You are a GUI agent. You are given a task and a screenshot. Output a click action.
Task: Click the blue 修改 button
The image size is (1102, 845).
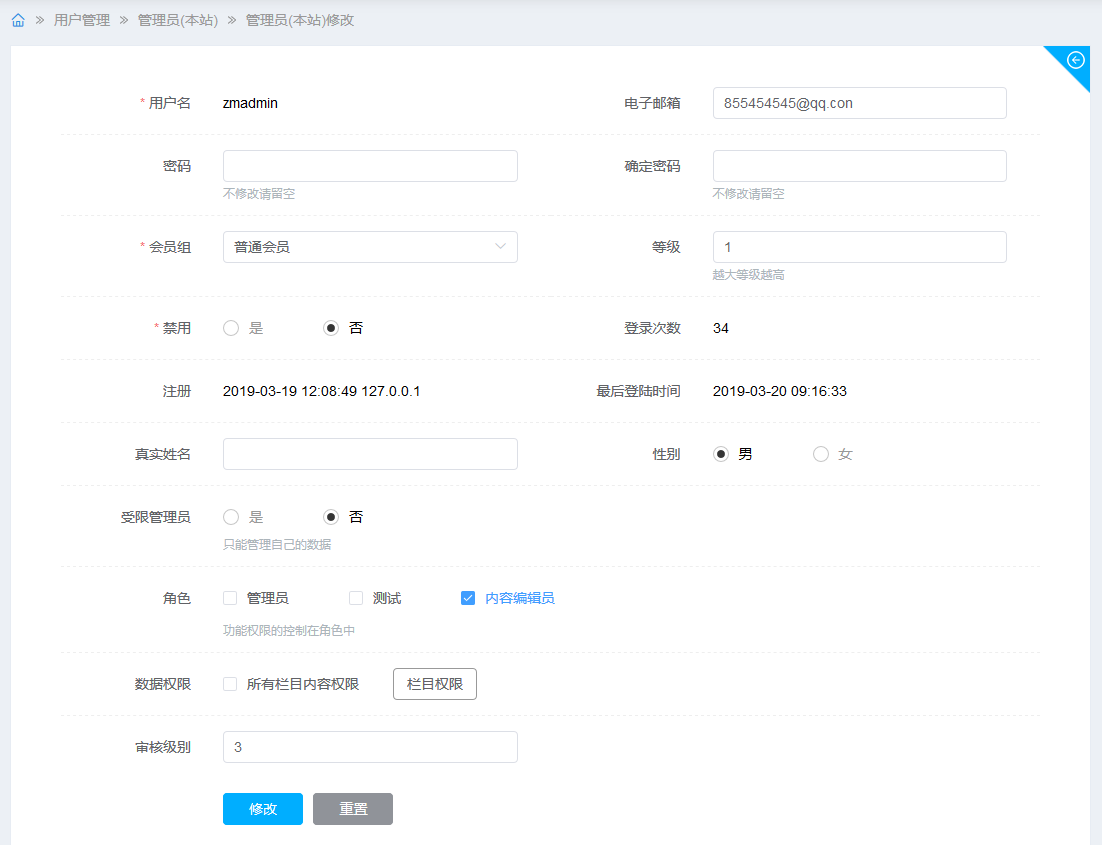point(262,809)
